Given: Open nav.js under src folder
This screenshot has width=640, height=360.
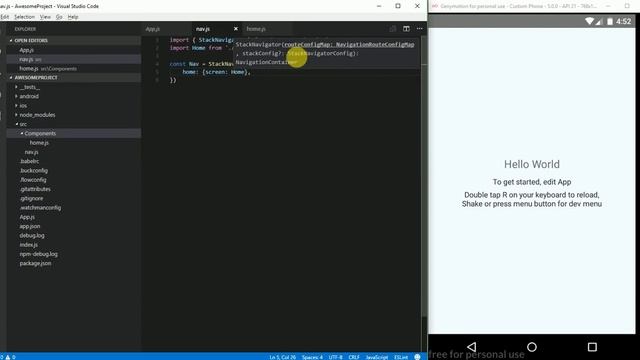Looking at the screenshot, I should pos(31,152).
